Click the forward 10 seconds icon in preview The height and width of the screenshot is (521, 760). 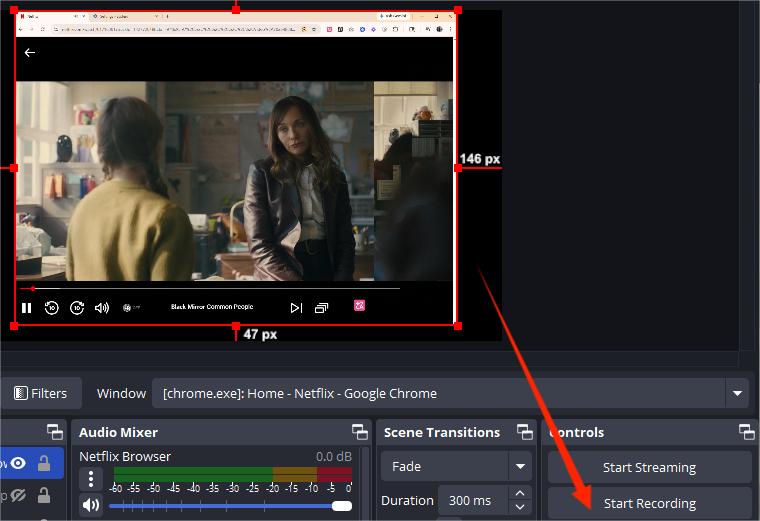(x=77, y=308)
